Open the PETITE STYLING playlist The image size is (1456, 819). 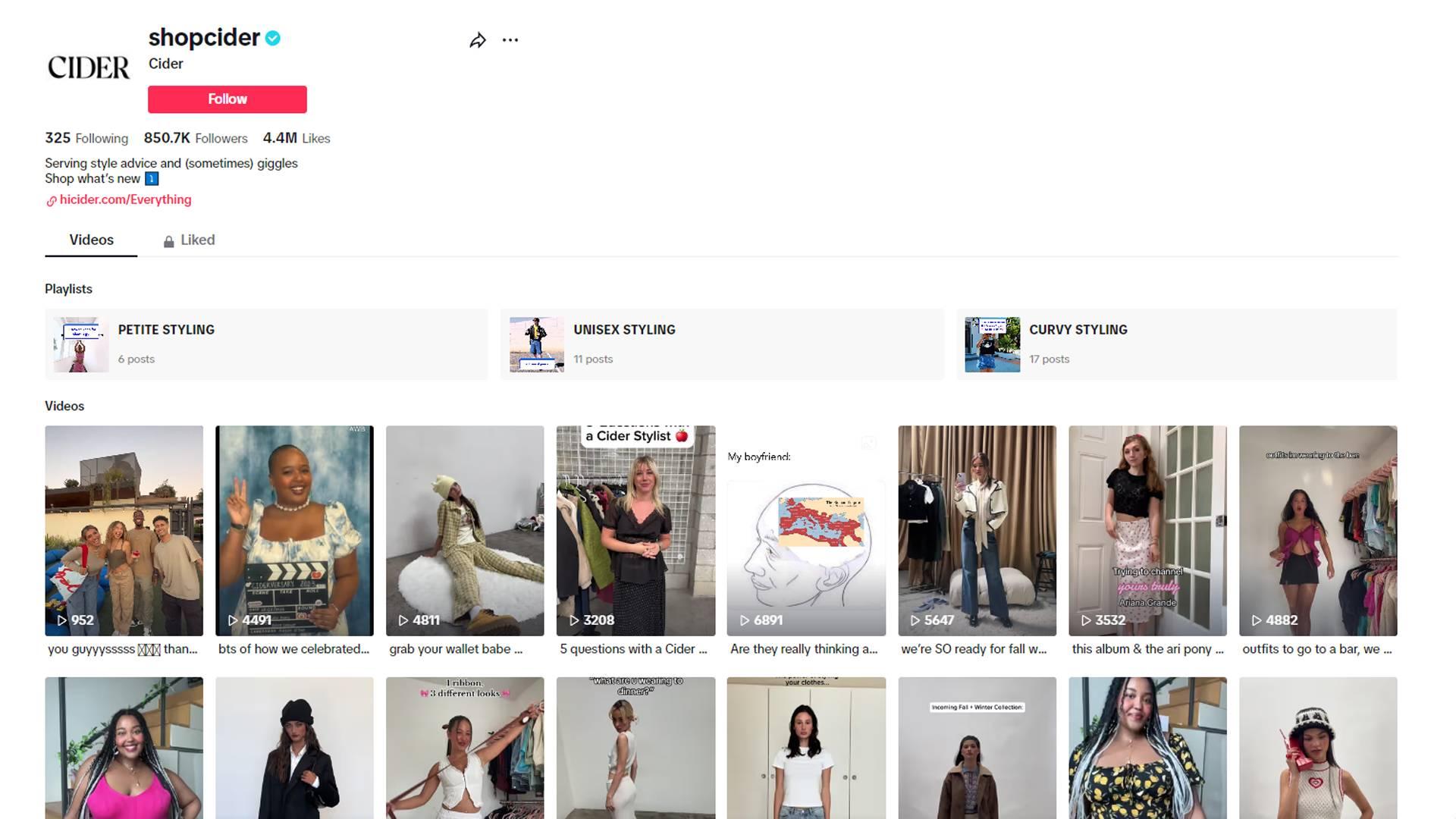[x=266, y=344]
